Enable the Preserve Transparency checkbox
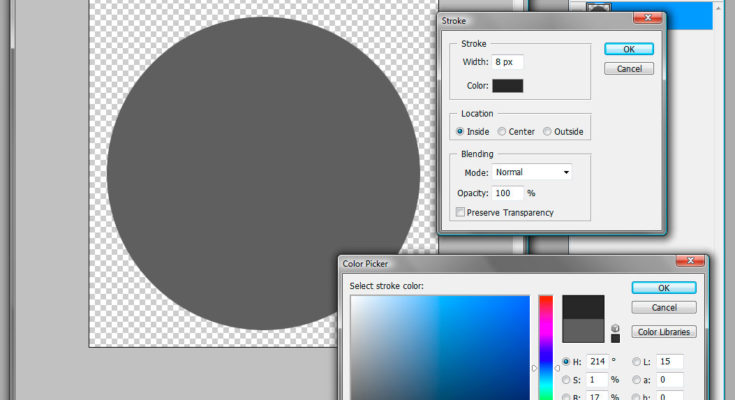 pyautogui.click(x=460, y=212)
